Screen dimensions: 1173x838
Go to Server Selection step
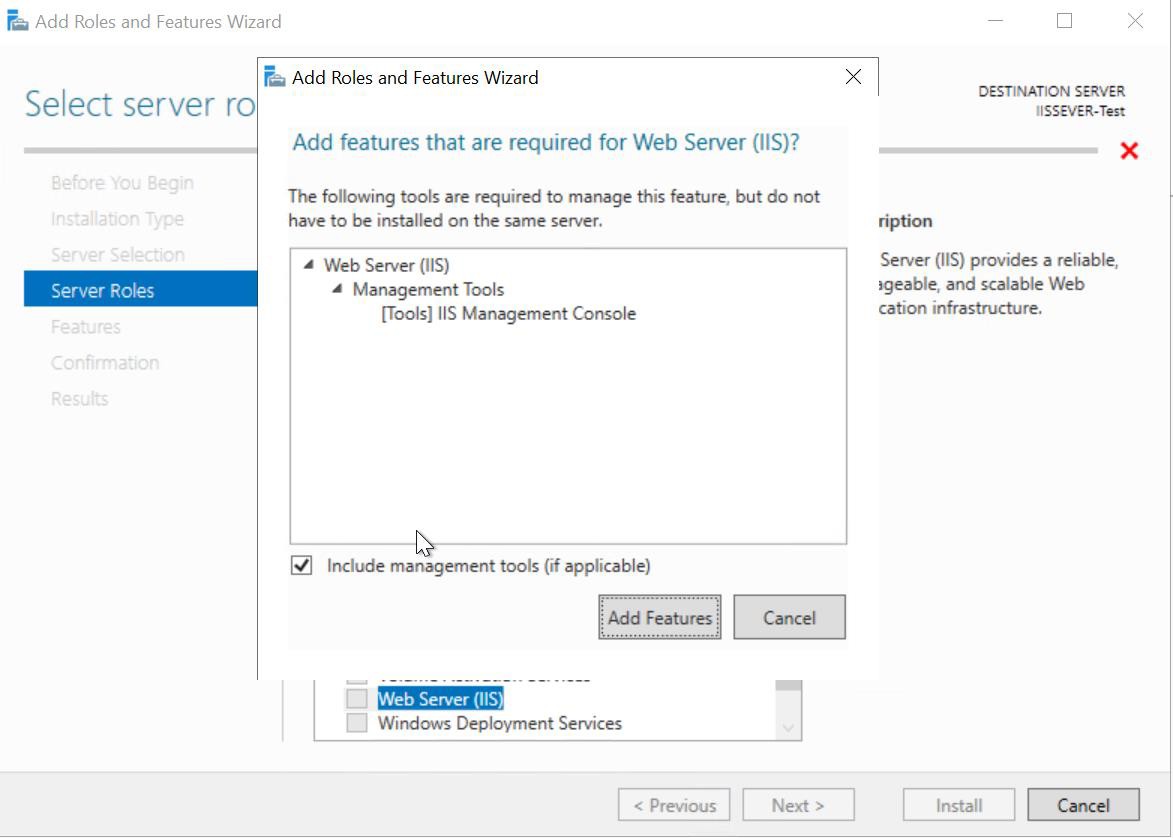pyautogui.click(x=117, y=254)
